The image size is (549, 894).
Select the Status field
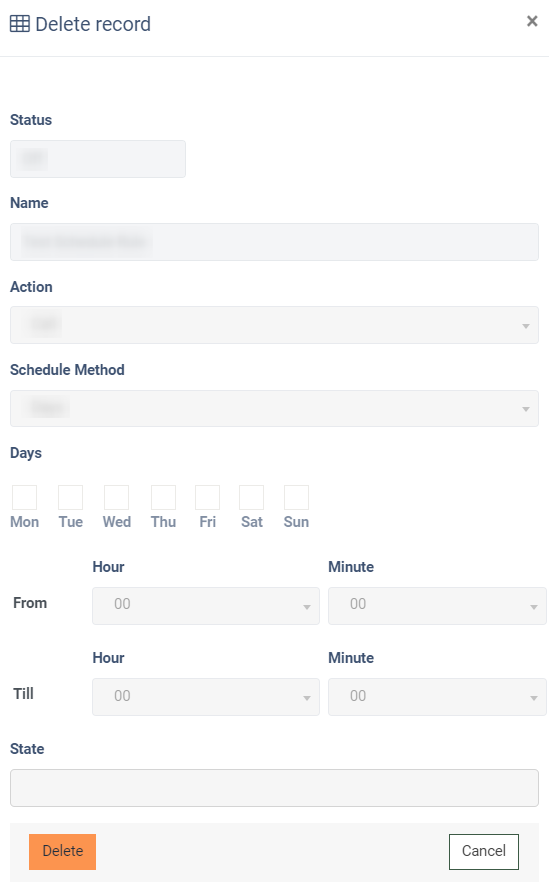pyautogui.click(x=98, y=159)
